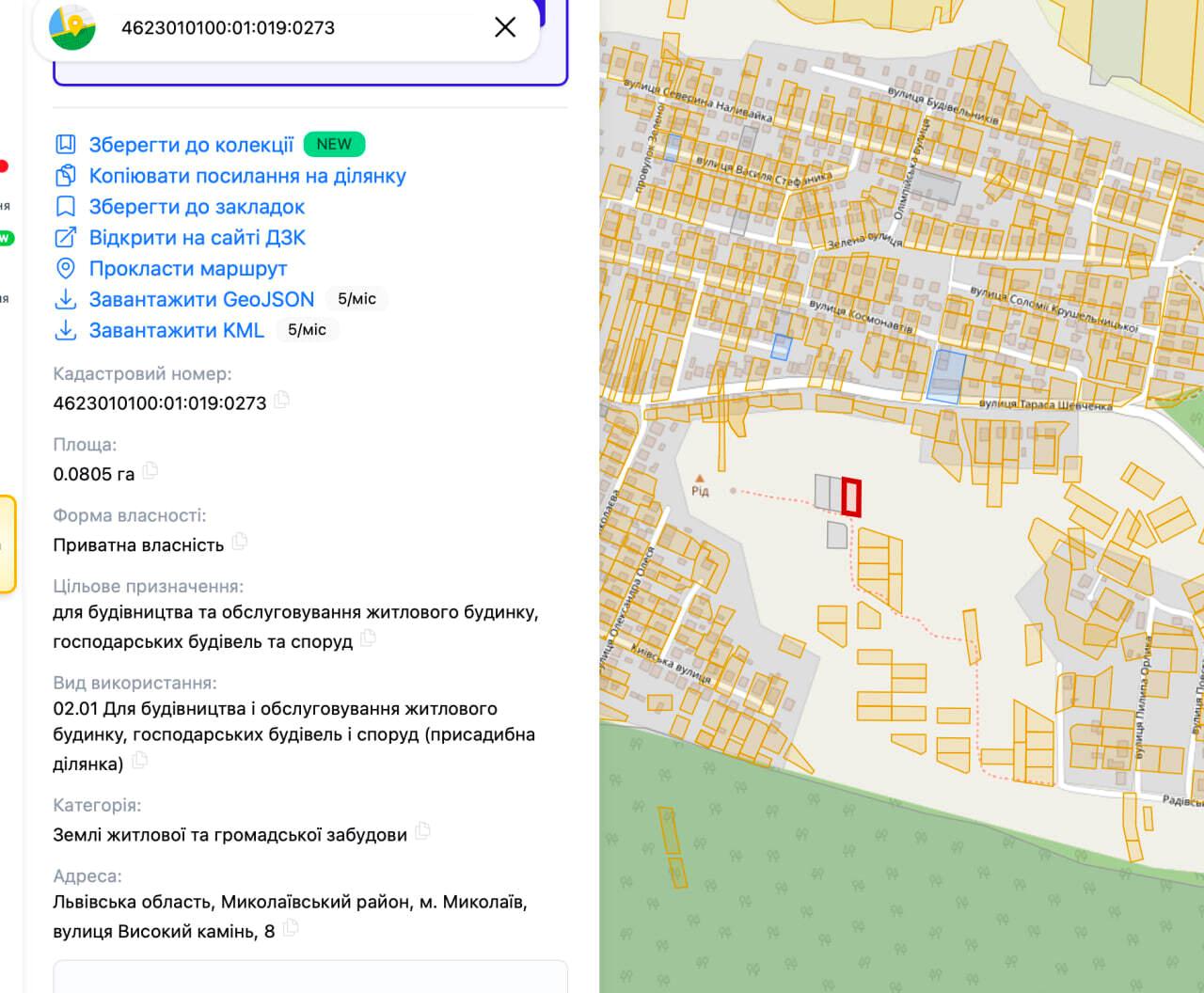Copy the 'Категорія' land value icon

point(423,830)
